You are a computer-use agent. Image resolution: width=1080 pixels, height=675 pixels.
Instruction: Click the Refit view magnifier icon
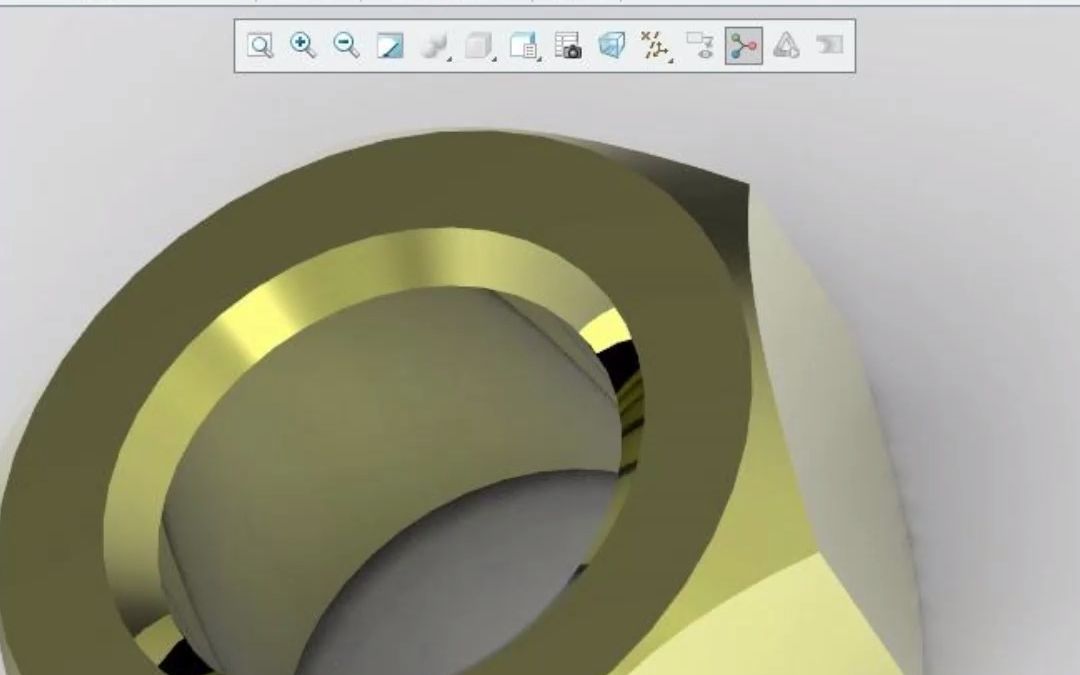pos(260,46)
